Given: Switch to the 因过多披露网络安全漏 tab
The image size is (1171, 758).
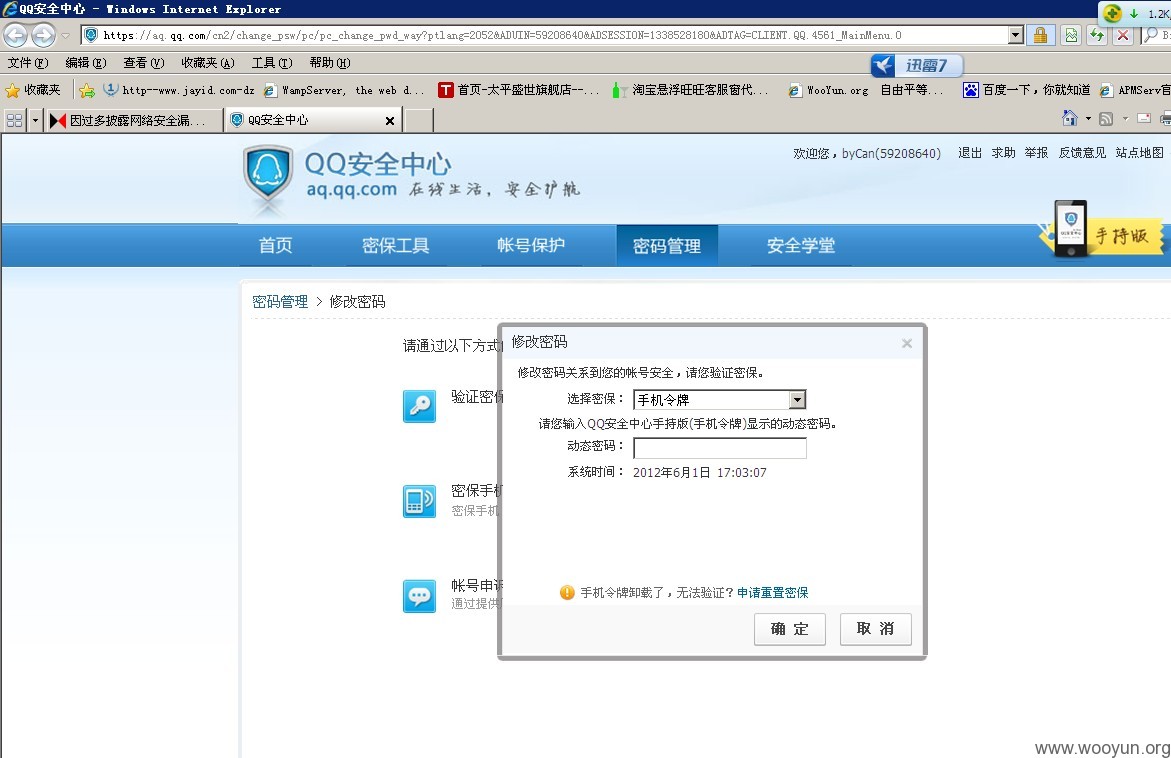Looking at the screenshot, I should 133,119.
